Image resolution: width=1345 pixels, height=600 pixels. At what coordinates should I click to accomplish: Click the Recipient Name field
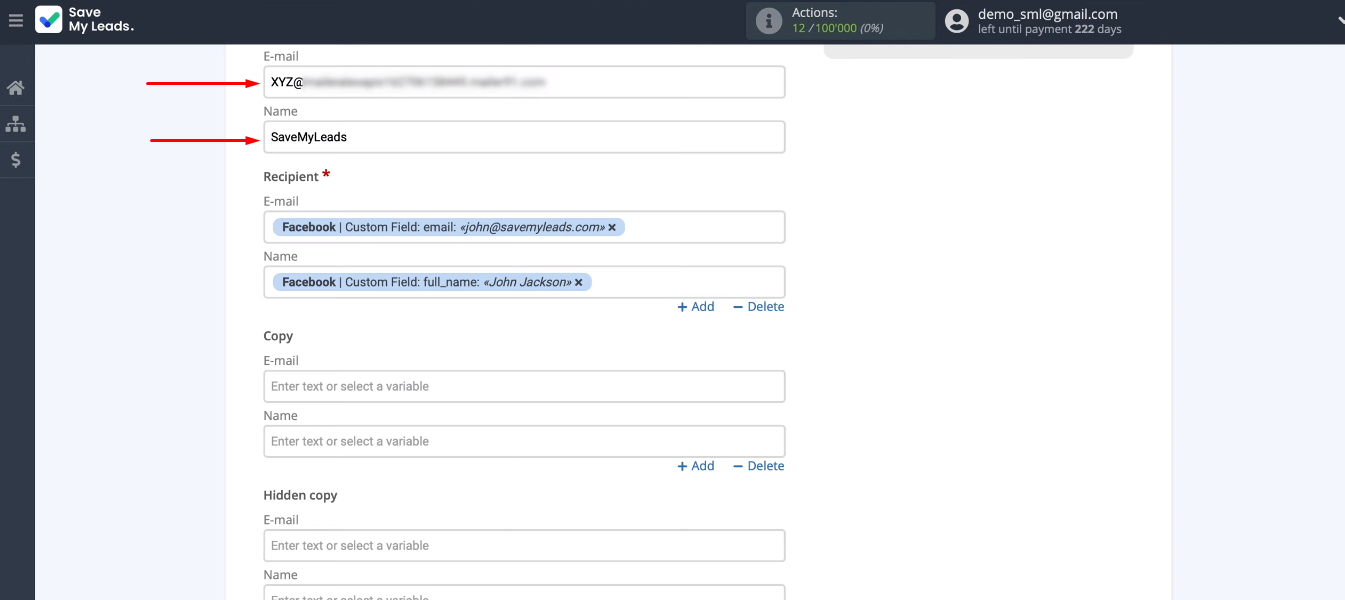pos(524,282)
